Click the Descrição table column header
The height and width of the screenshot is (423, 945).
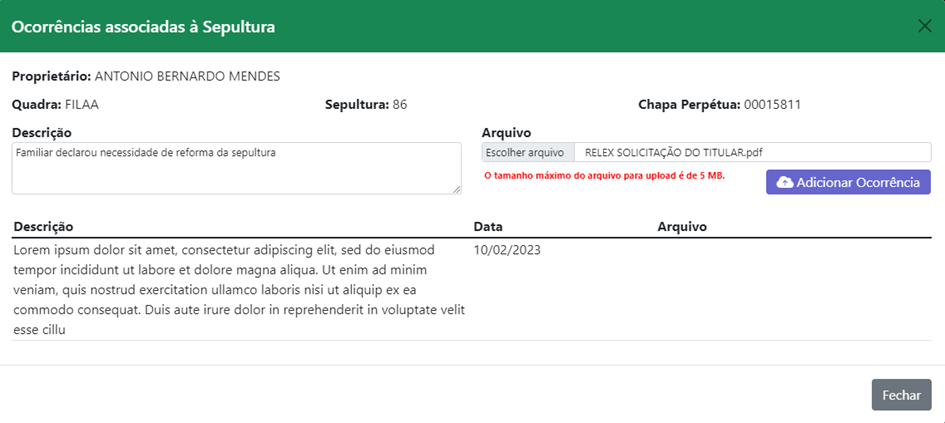coord(43,227)
